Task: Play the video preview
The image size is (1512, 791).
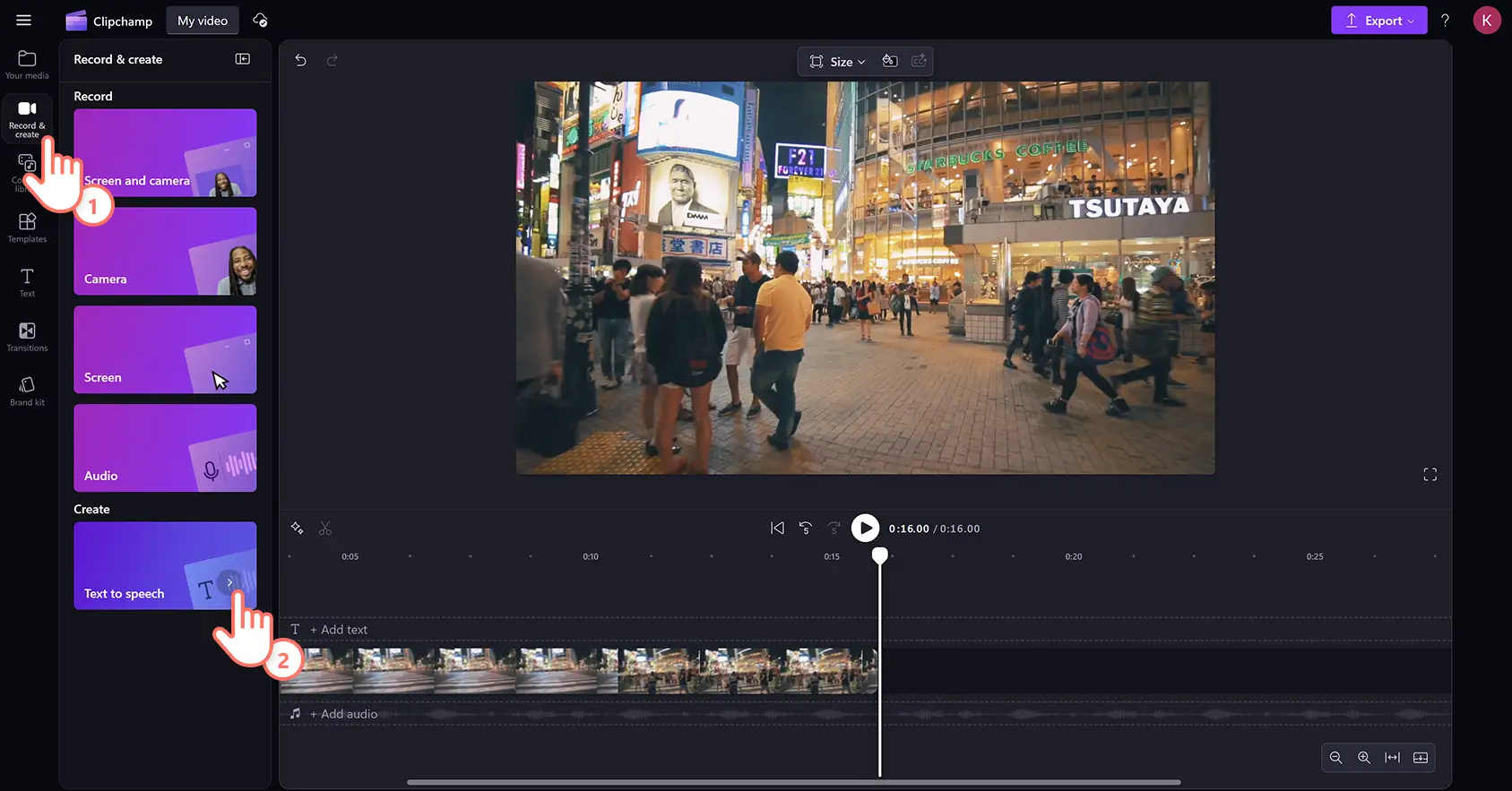Action: click(x=865, y=529)
